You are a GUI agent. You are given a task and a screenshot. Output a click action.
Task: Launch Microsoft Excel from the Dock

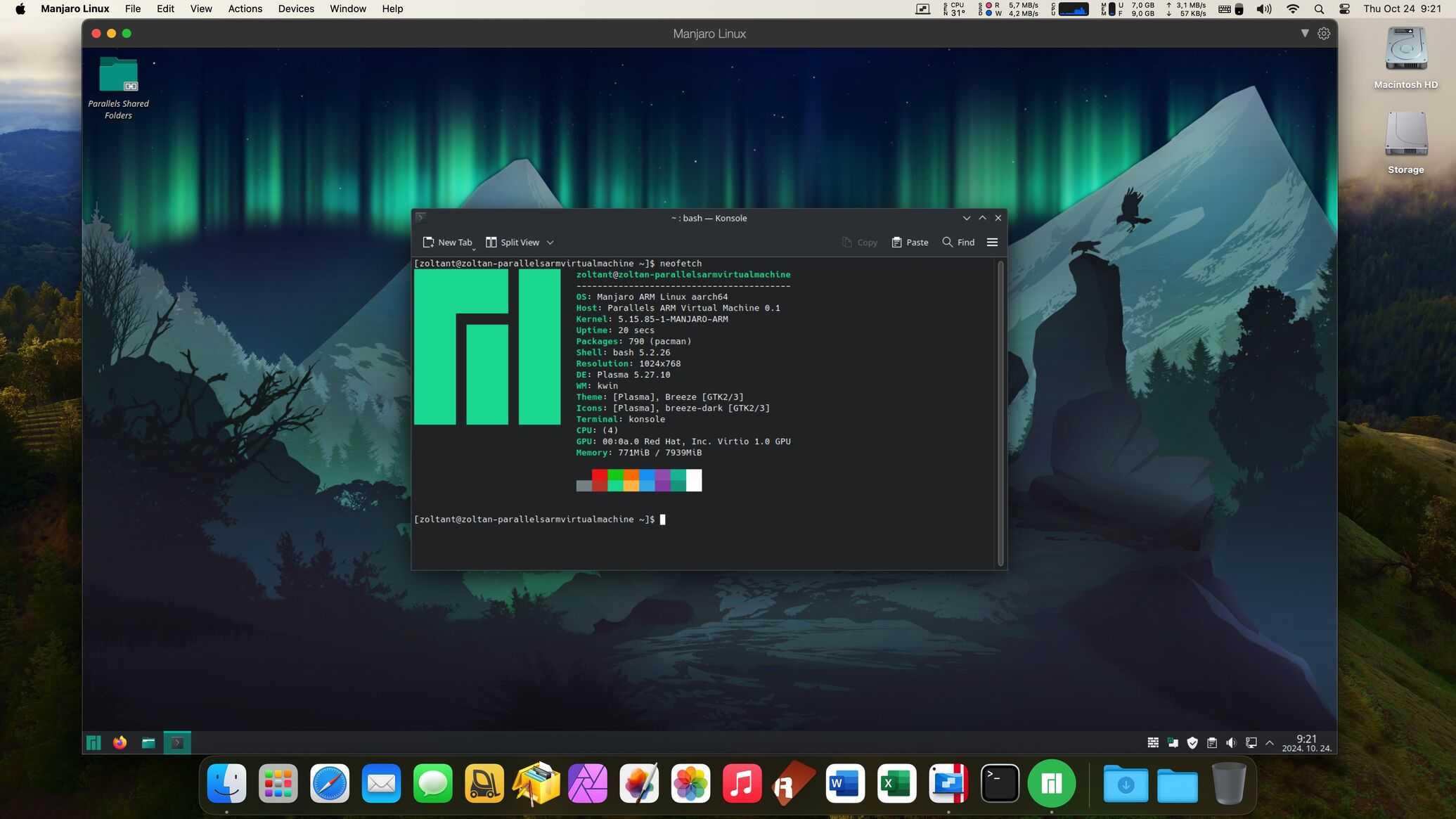point(897,783)
